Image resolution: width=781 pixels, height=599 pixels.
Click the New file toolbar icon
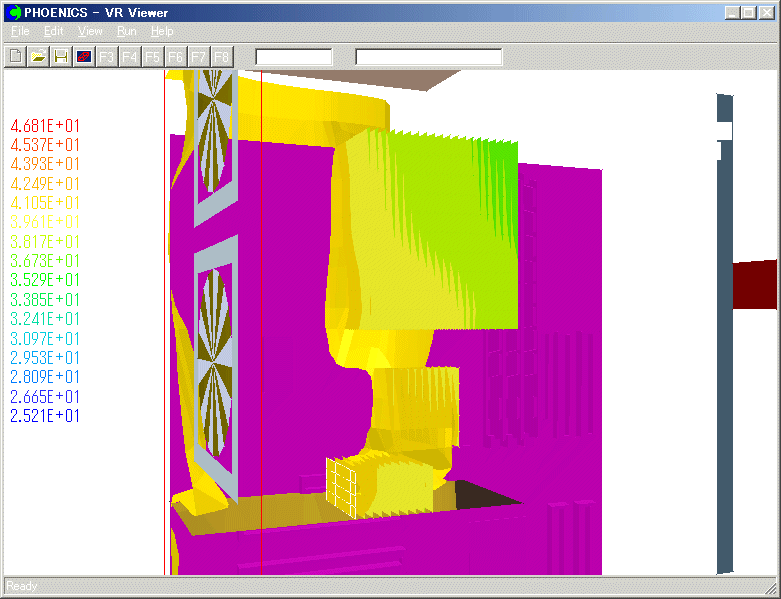(15, 56)
